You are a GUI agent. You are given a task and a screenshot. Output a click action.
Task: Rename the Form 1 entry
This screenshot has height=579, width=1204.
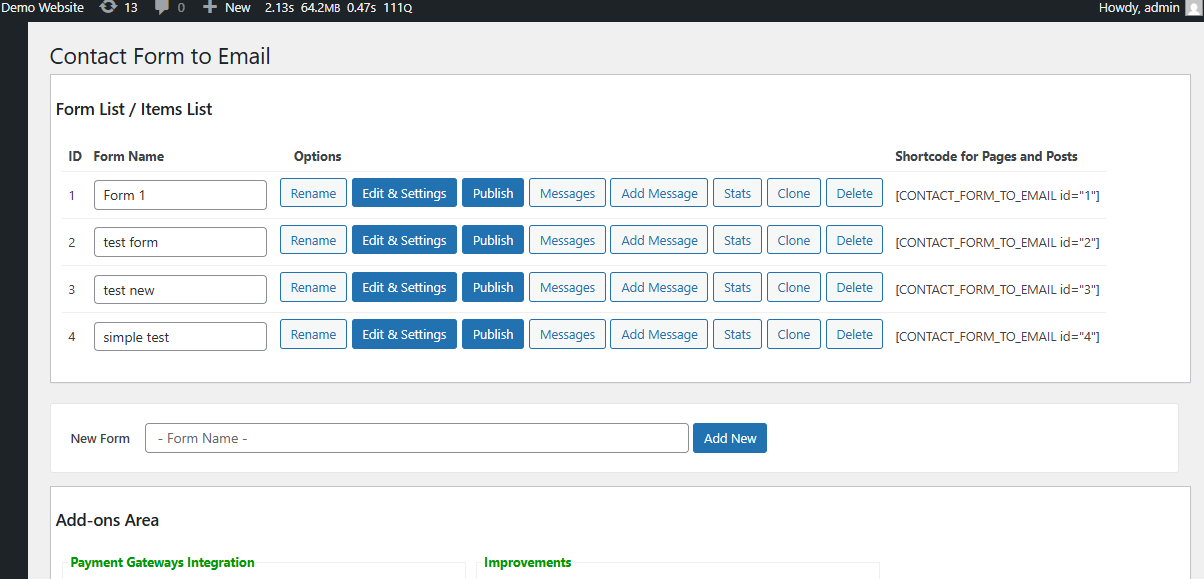click(x=313, y=194)
